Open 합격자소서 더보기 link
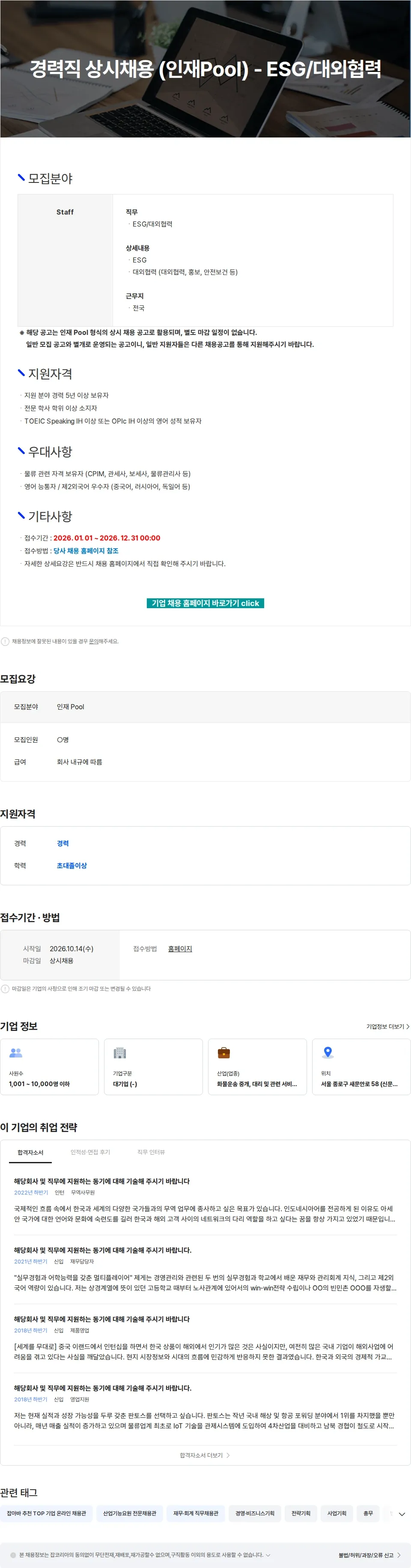Viewport: 411px width, 1568px height. tap(205, 1455)
